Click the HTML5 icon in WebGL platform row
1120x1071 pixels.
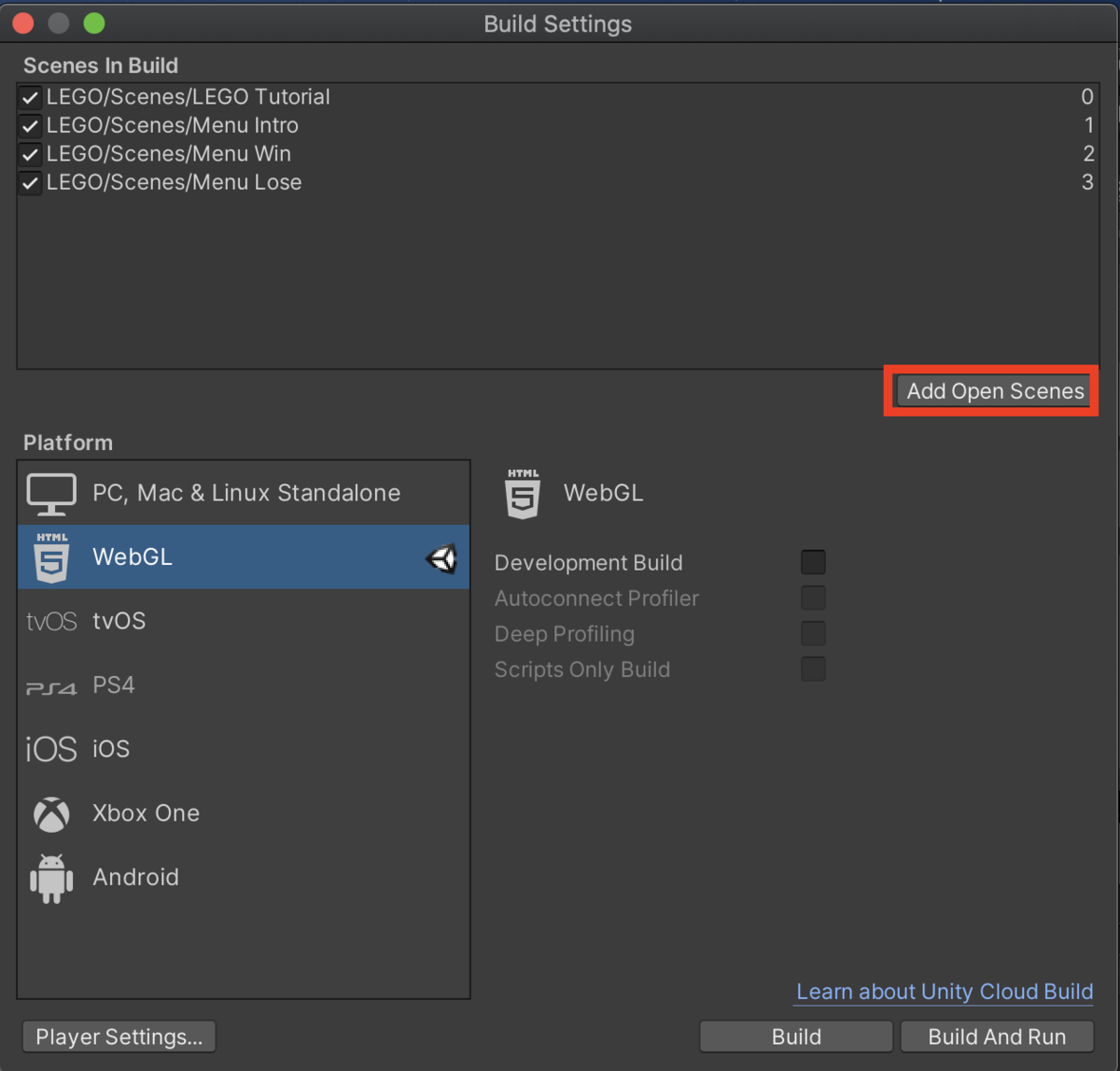coord(52,557)
